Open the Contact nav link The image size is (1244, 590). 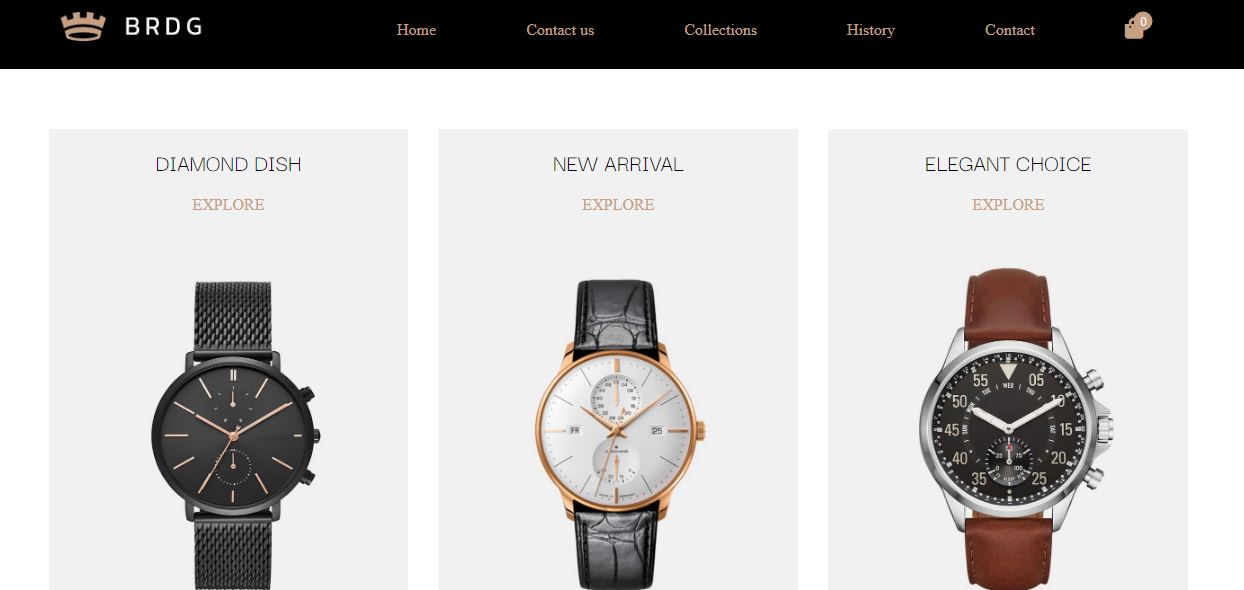1010,30
